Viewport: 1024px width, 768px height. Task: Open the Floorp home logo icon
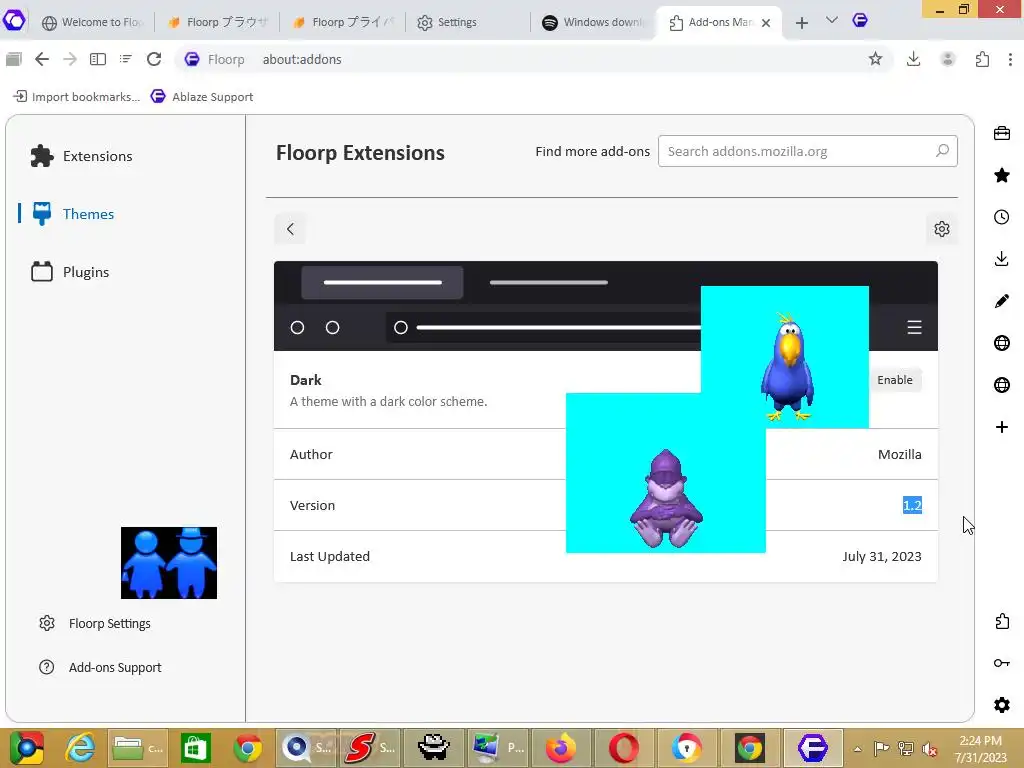coord(14,20)
